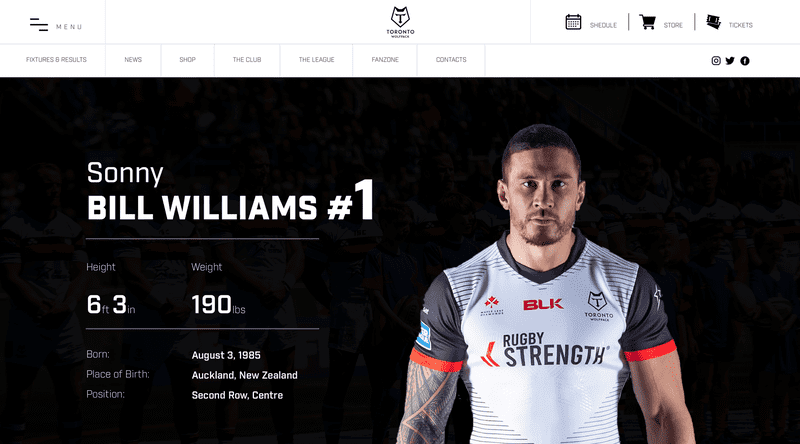Select The League menu item

[316, 60]
